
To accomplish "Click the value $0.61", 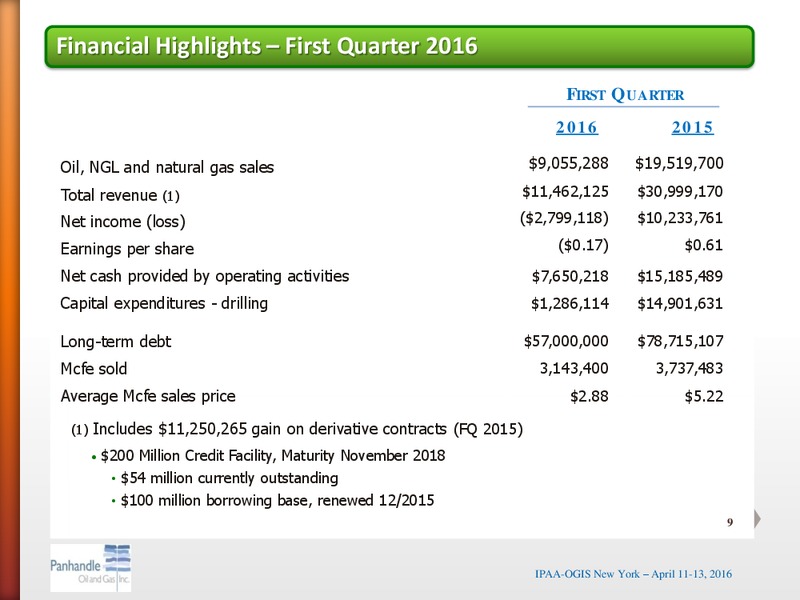I will click(x=704, y=245).
